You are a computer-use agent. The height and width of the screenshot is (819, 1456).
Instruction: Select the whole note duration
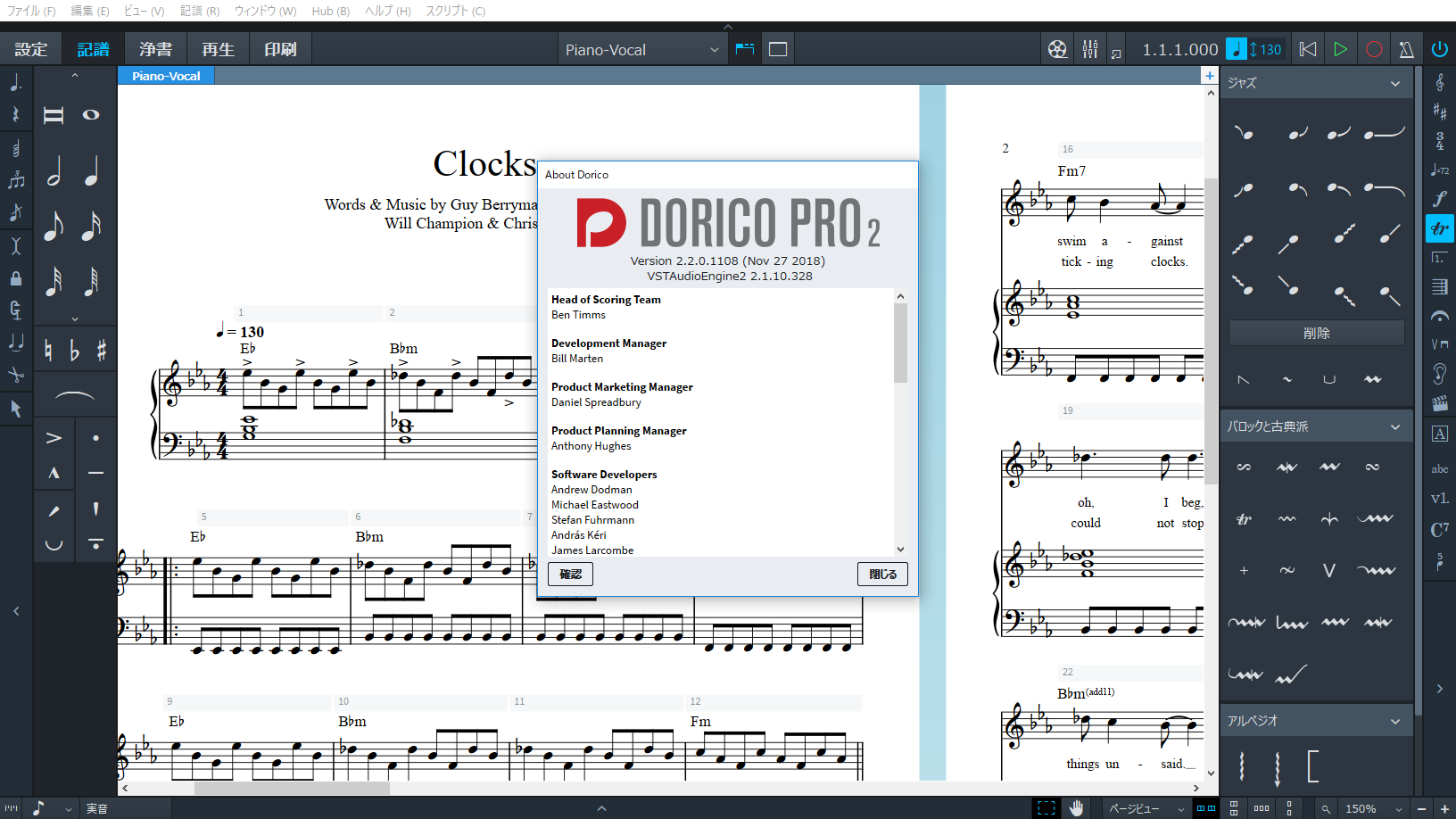coord(91,115)
